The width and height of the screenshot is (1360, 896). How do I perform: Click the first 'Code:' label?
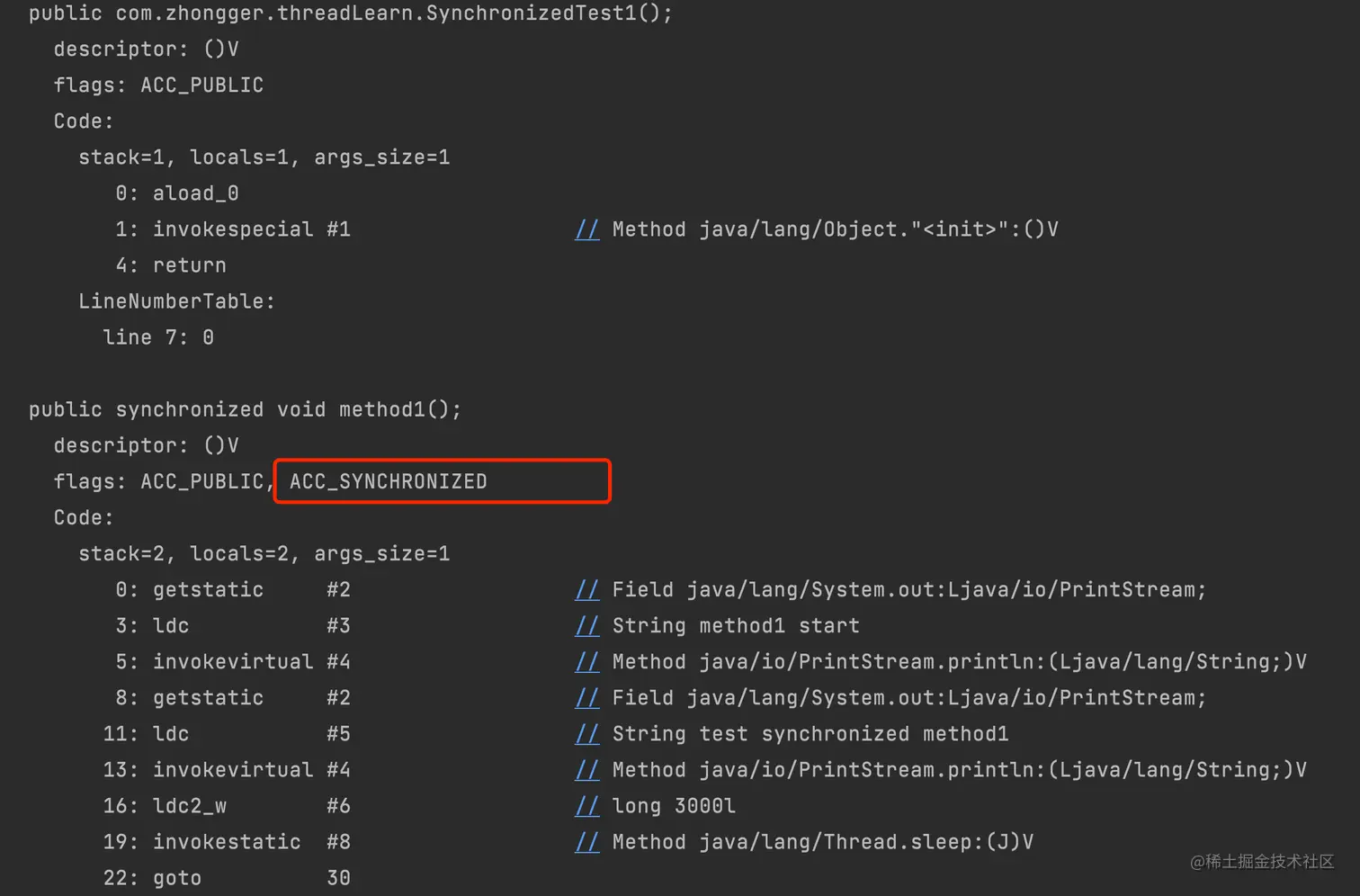coord(84,121)
